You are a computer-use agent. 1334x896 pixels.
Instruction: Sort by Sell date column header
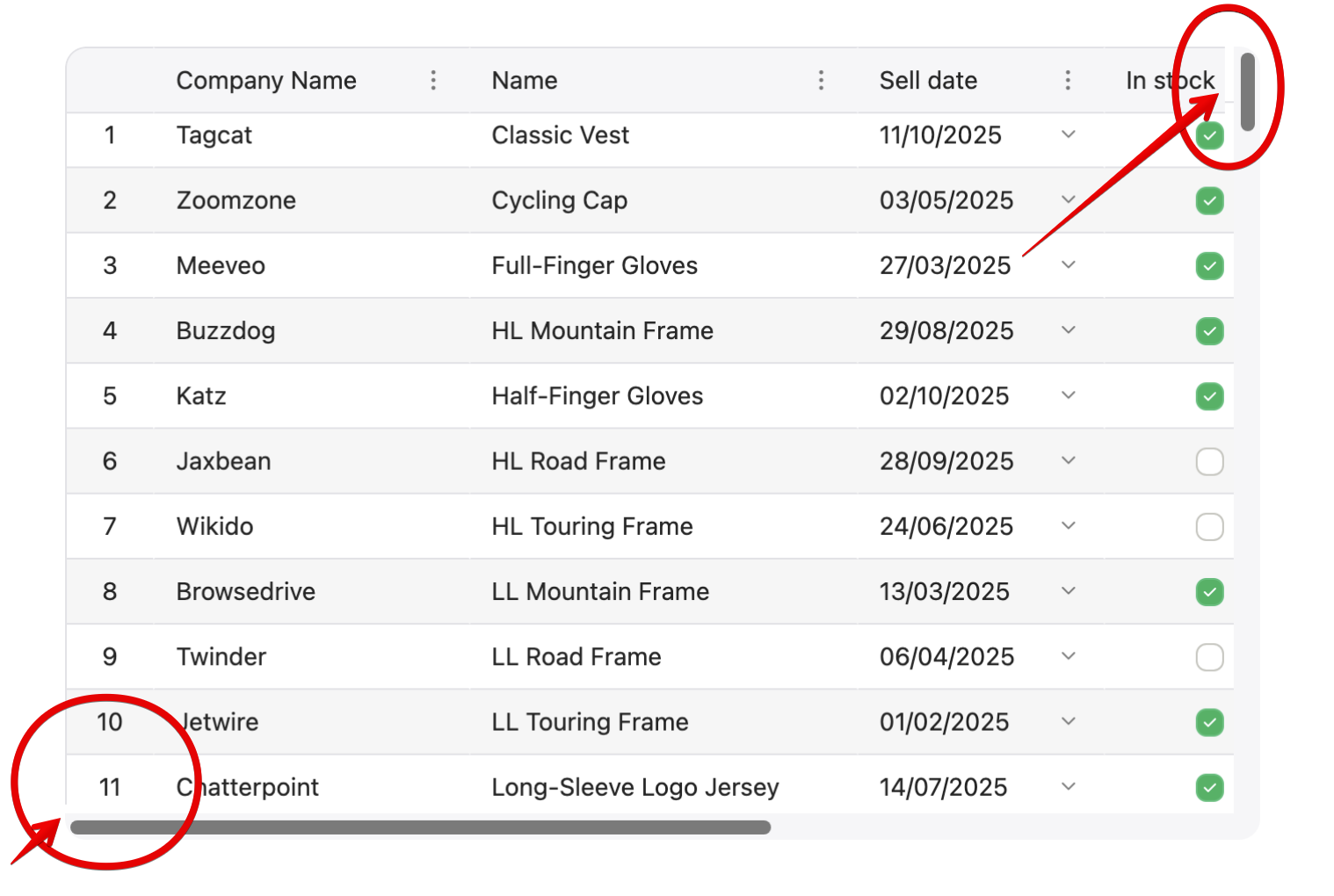click(x=928, y=81)
